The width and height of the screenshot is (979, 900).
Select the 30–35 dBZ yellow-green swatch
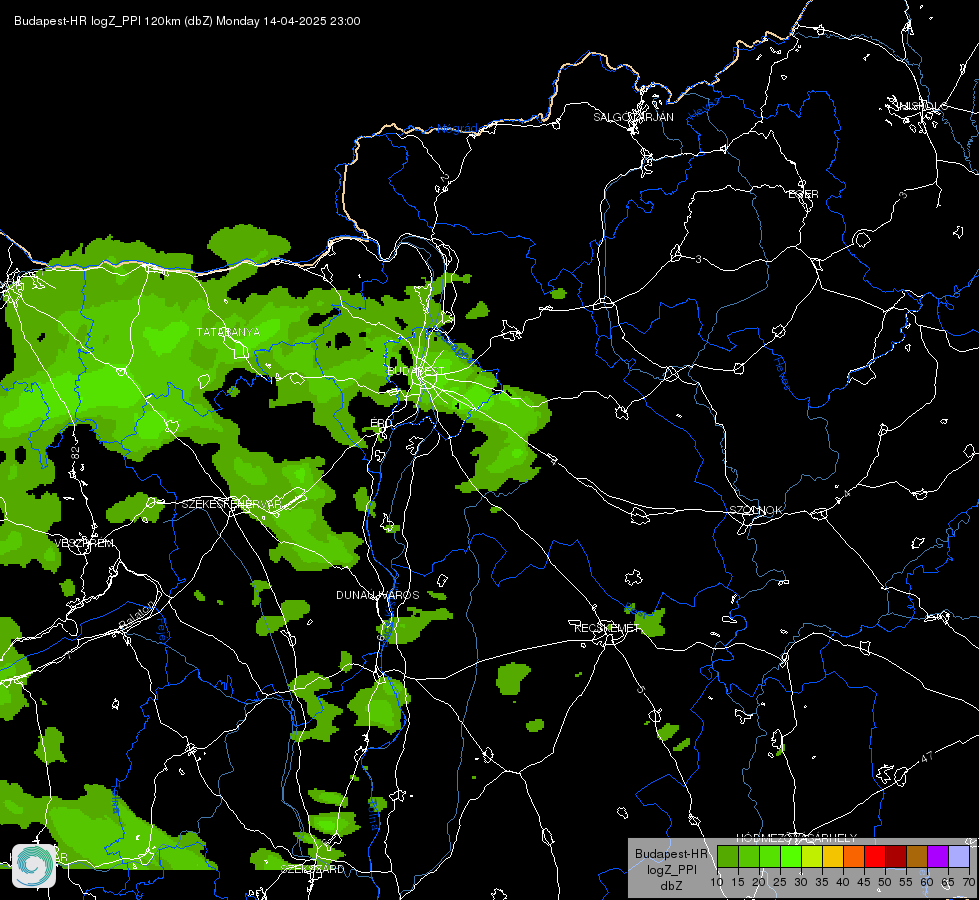(x=812, y=856)
